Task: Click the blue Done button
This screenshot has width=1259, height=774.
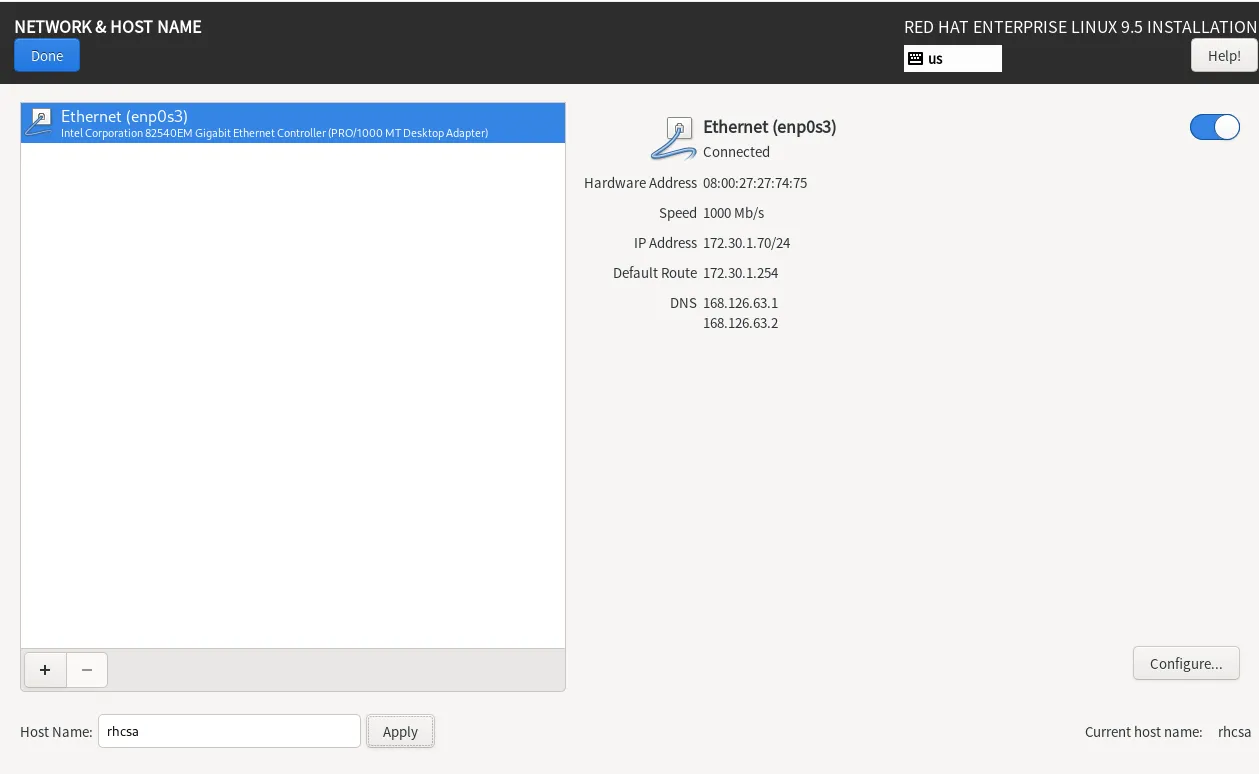Action: [47, 56]
